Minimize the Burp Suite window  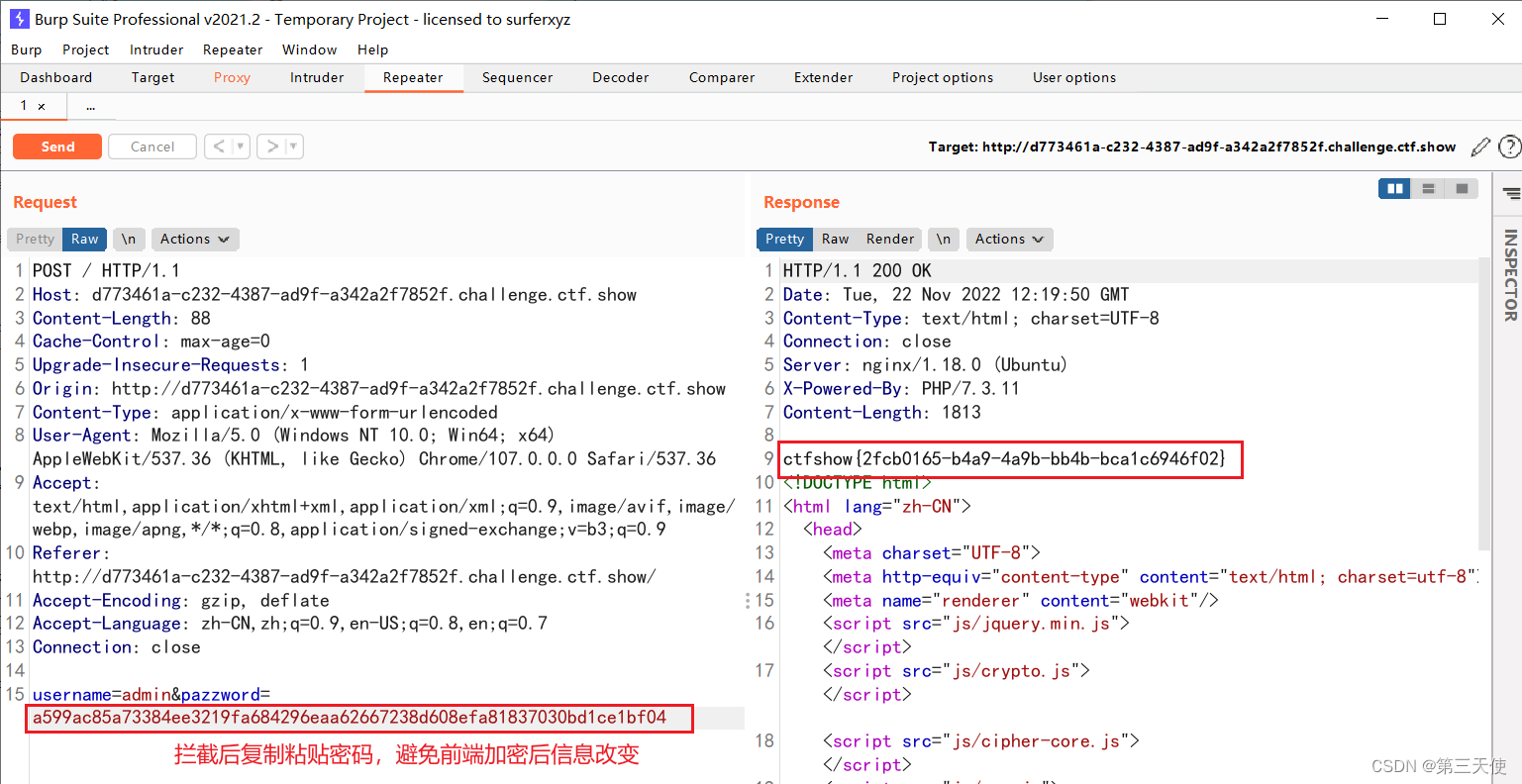pos(1381,19)
